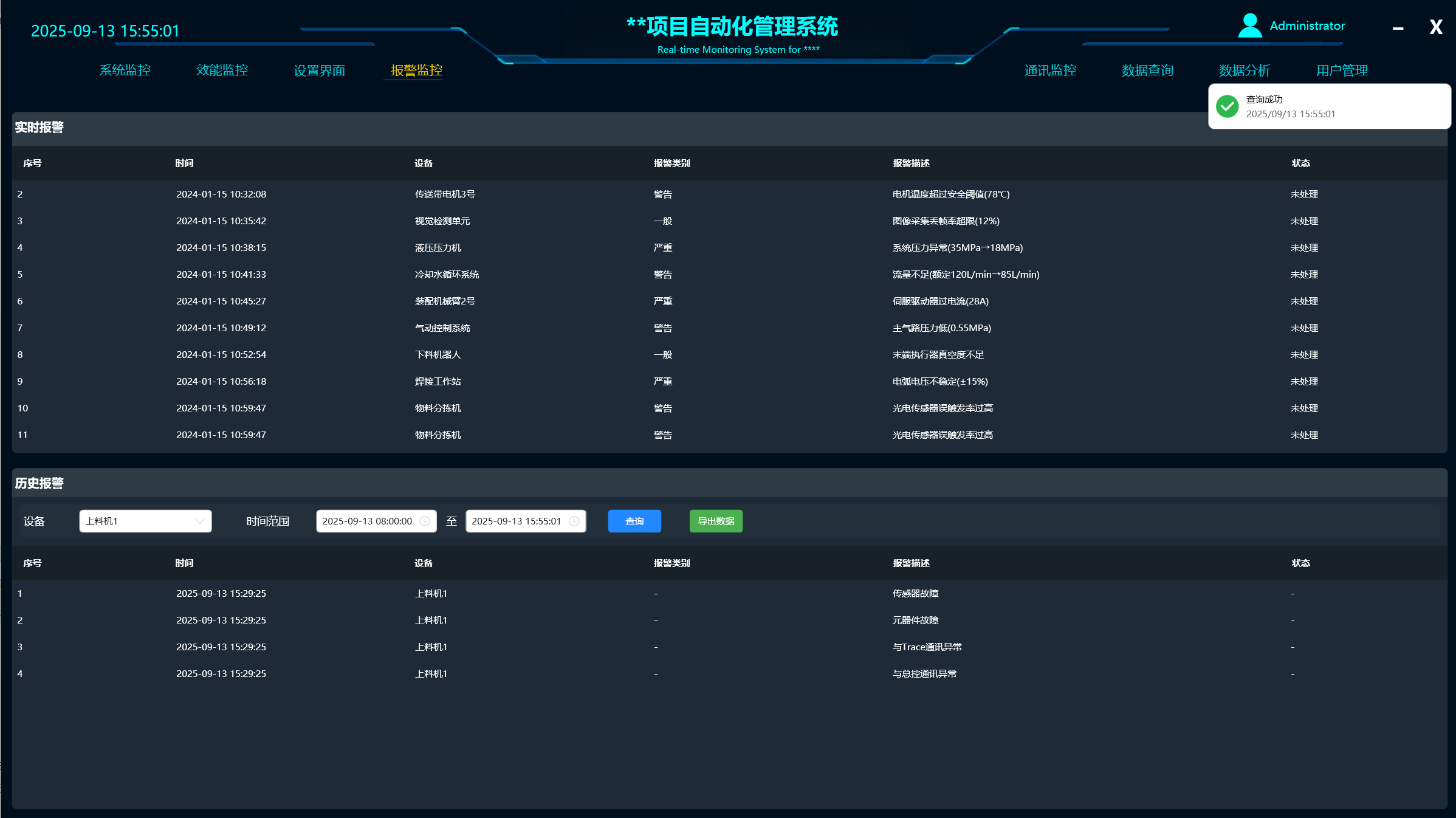Open the 效能监控 tab
The width and height of the screenshot is (1456, 818).
pos(222,70)
